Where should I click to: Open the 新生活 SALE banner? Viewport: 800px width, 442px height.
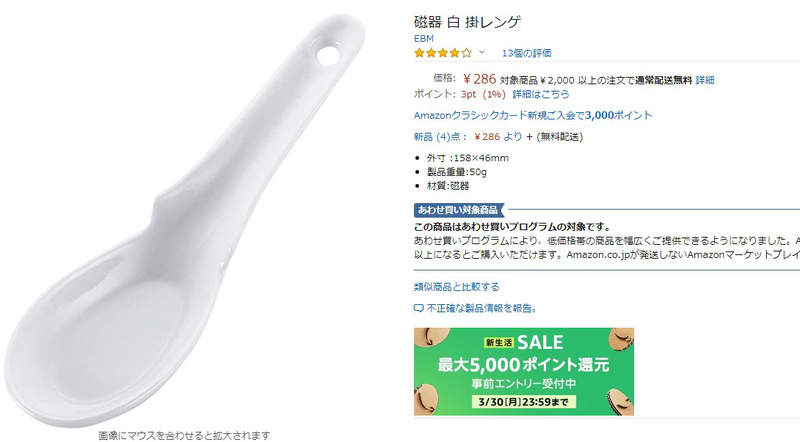click(523, 372)
